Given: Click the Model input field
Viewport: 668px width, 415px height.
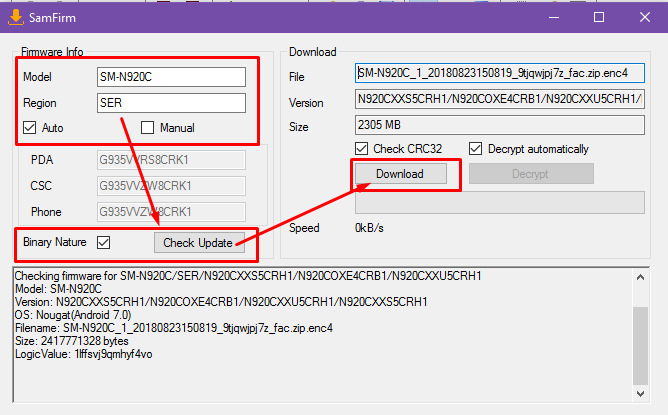Looking at the screenshot, I should 171,77.
